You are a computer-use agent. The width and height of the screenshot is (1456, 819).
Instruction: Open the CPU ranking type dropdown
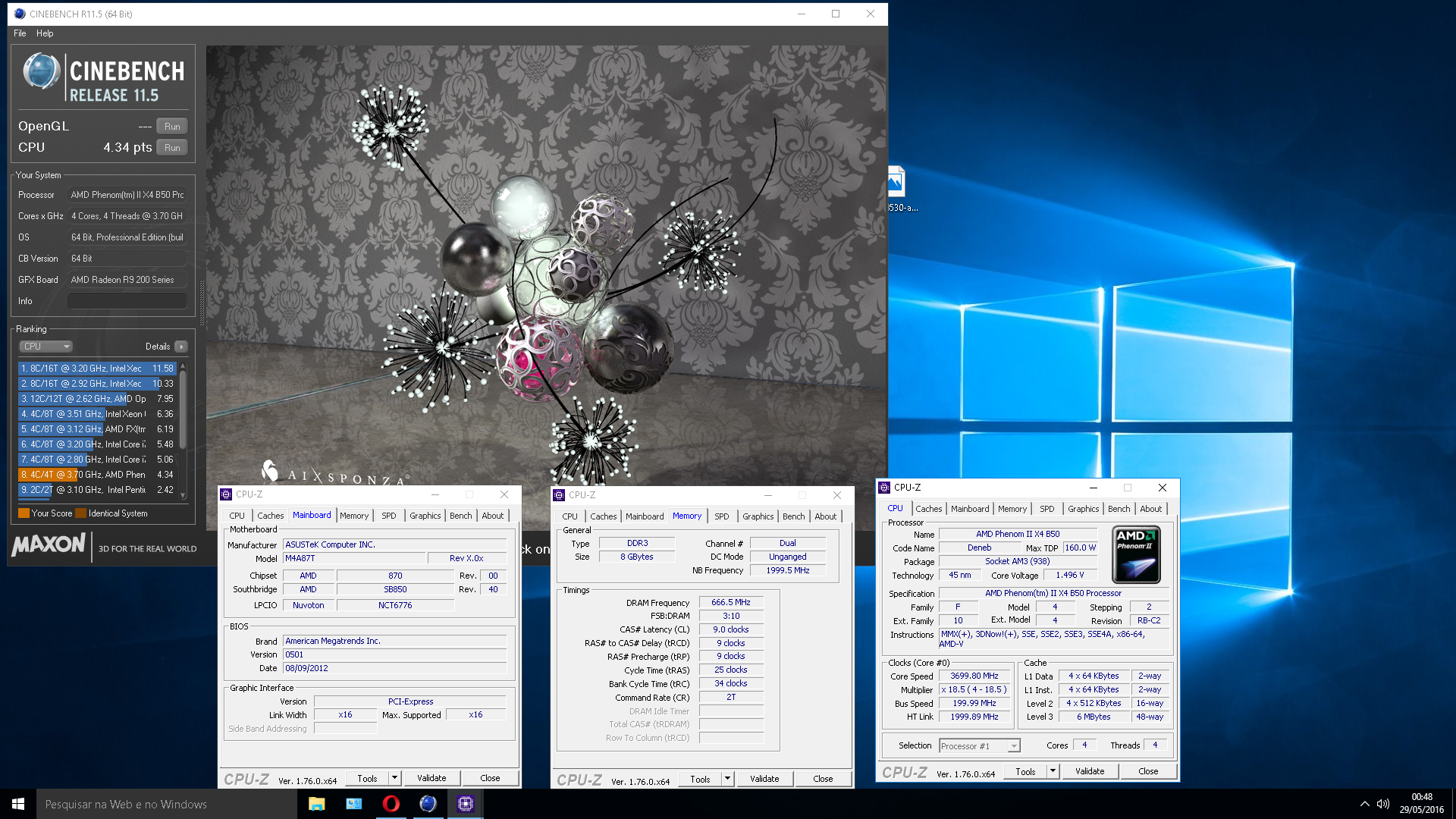click(45, 347)
